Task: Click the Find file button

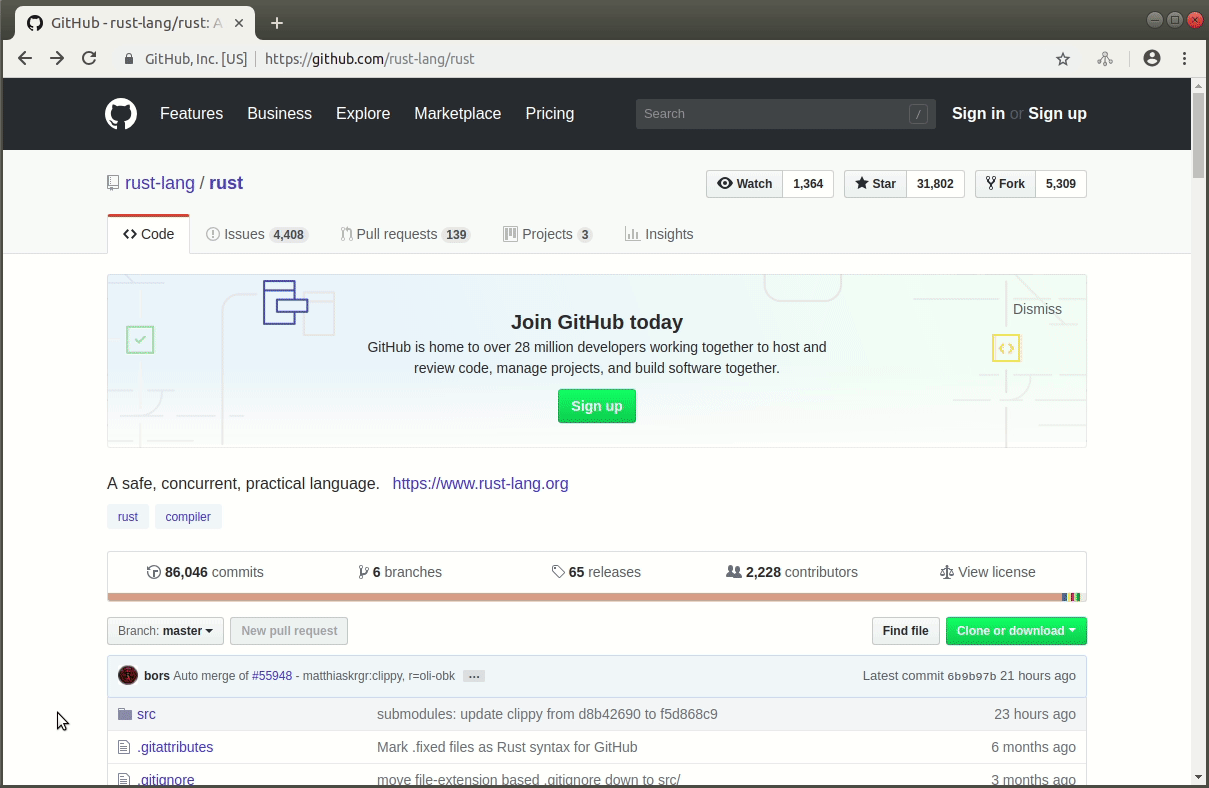Action: coord(906,631)
